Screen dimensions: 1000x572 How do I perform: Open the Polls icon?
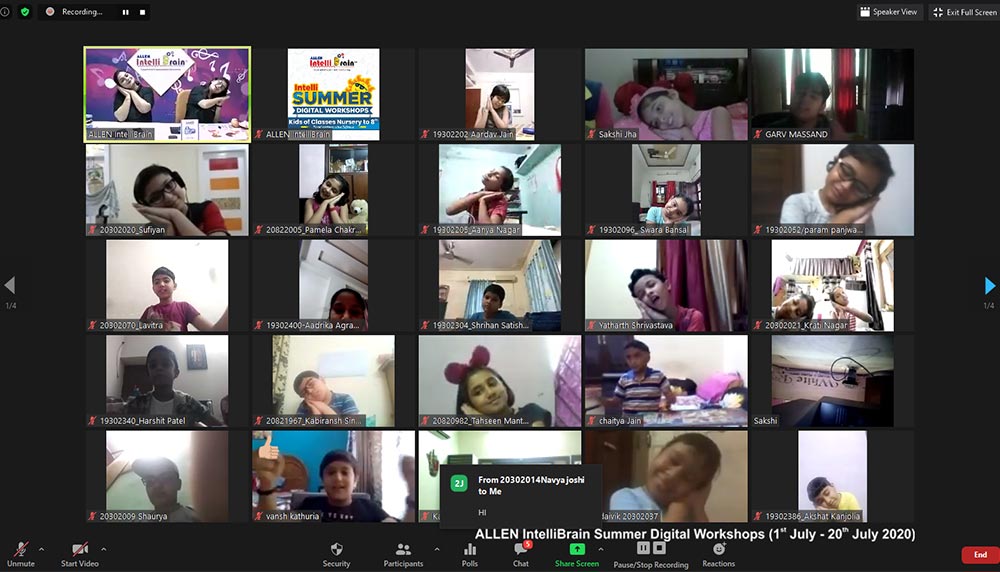470,554
